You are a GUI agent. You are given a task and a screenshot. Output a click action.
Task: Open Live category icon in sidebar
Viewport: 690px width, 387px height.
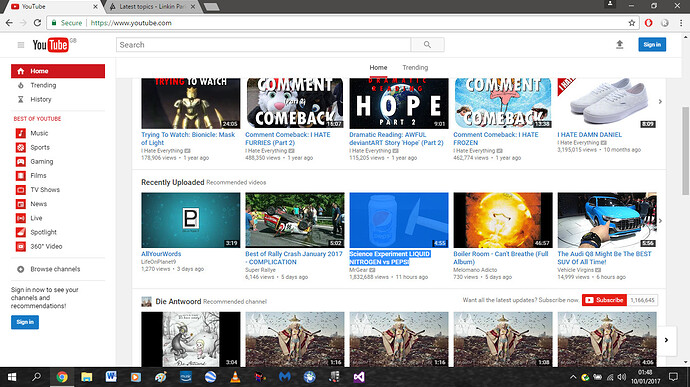[21, 218]
